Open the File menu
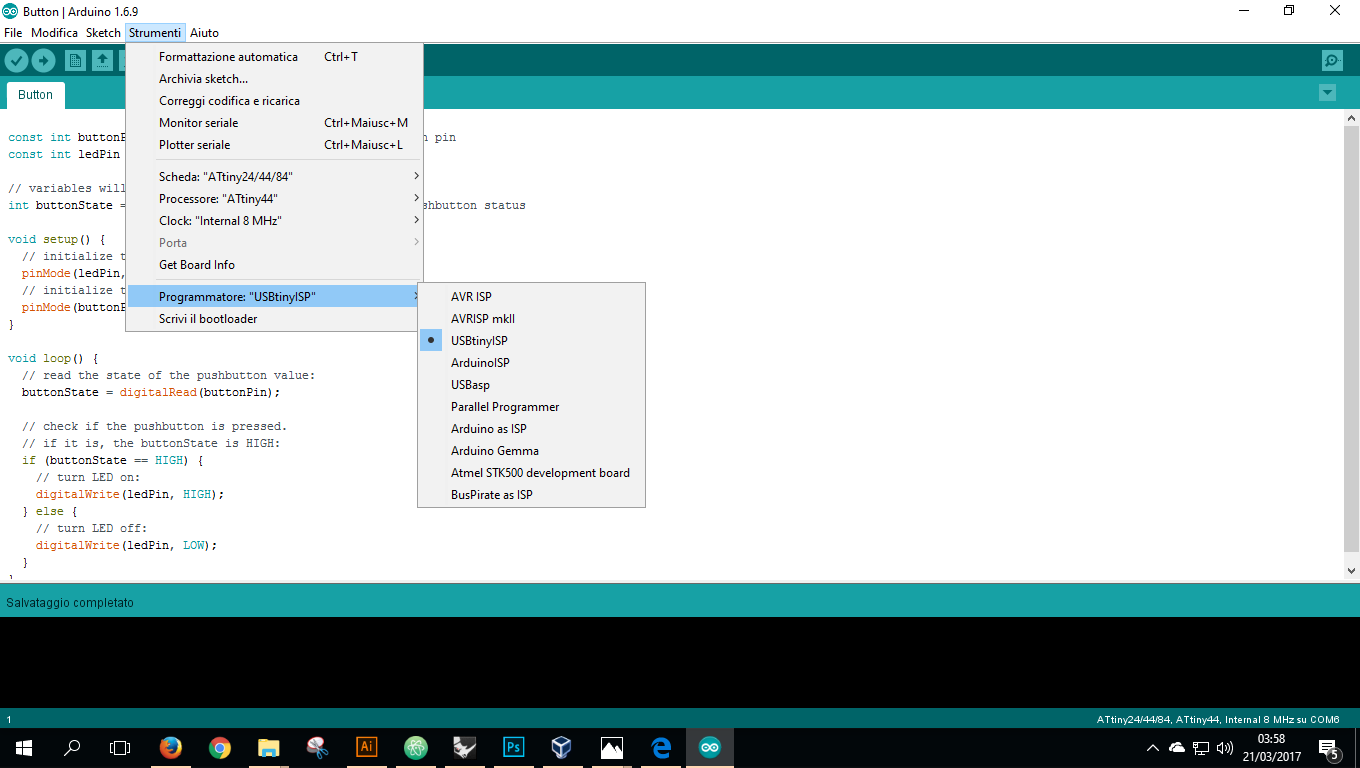 click(x=13, y=33)
